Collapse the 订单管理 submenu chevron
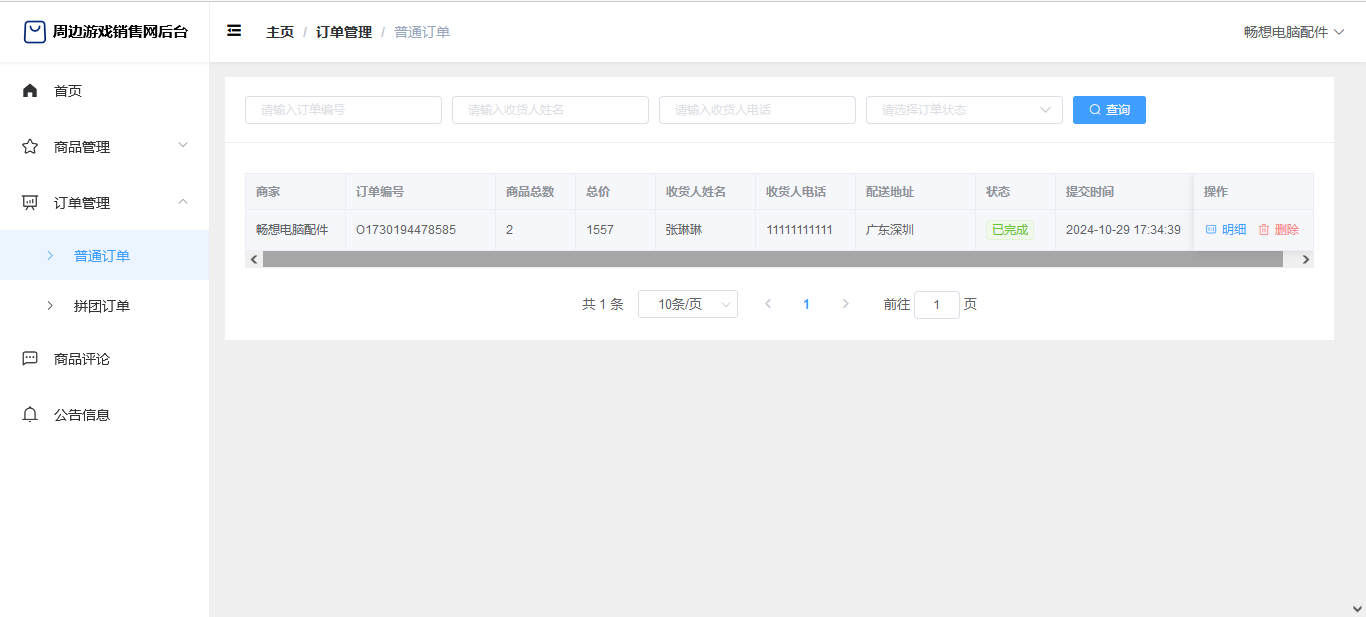Viewport: 1366px width, 617px height. tap(183, 202)
